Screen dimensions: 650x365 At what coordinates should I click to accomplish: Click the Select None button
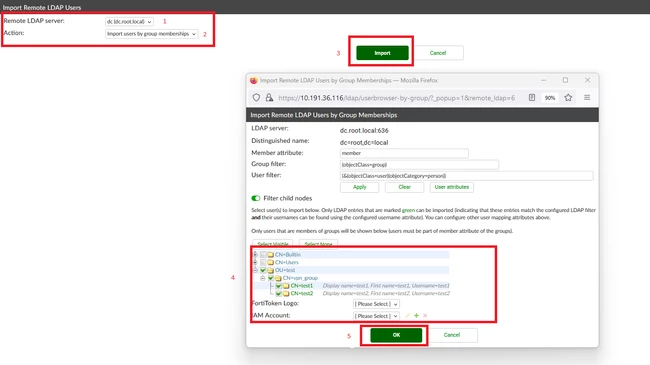[x=318, y=244]
